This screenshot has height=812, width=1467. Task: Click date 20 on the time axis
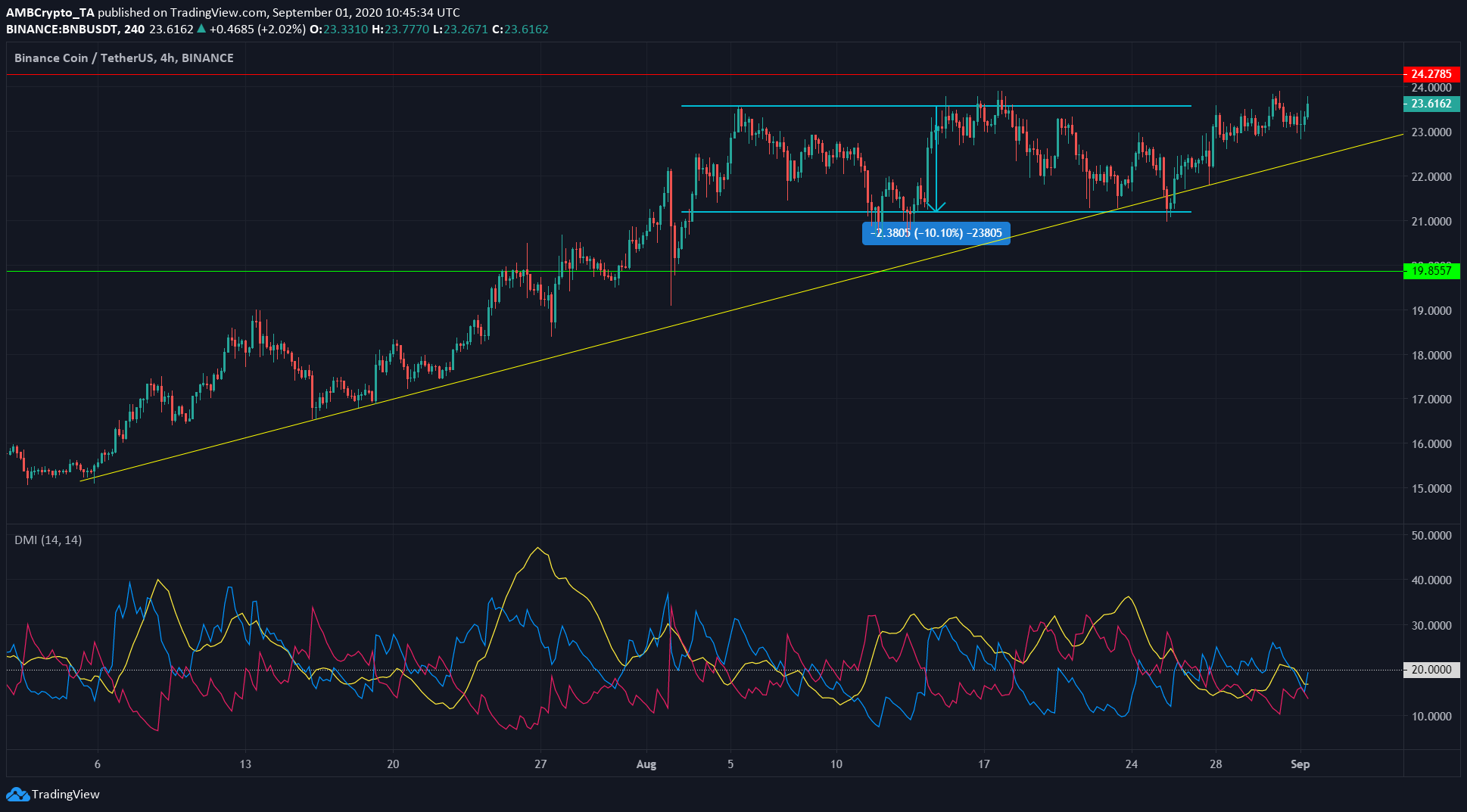[393, 764]
